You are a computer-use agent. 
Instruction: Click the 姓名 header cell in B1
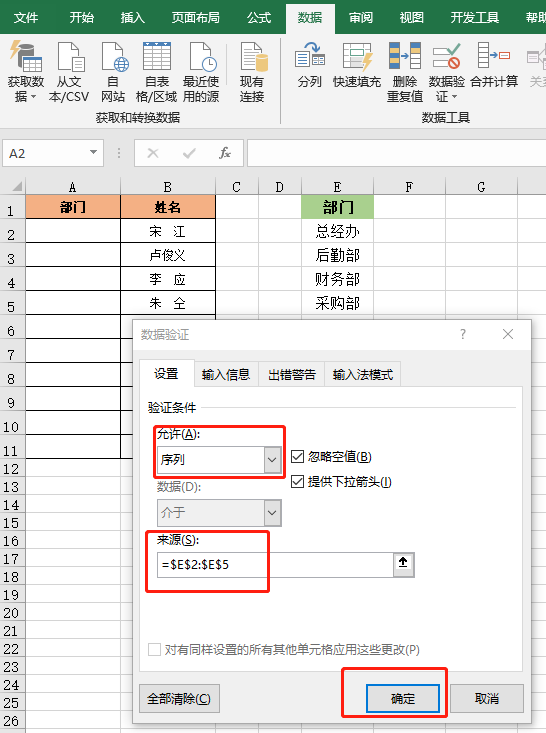click(x=167, y=207)
